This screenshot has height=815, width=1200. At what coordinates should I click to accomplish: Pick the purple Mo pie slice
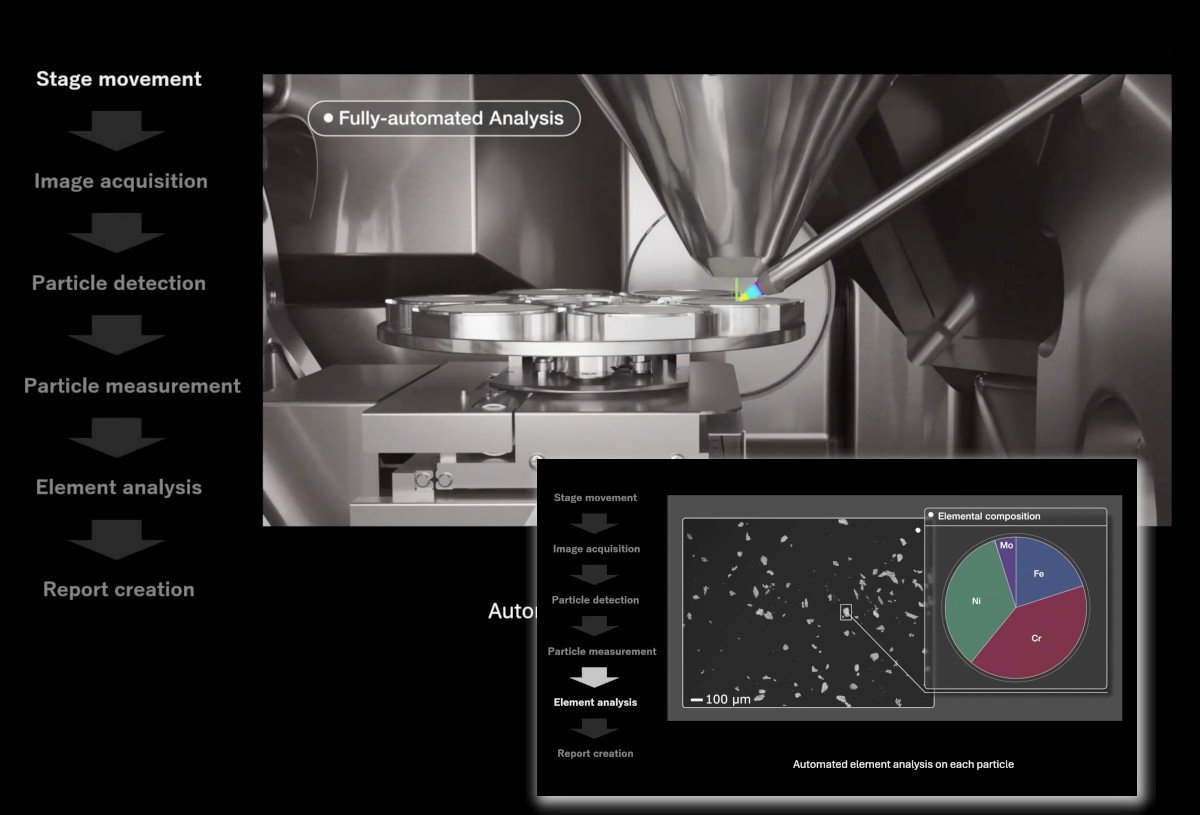click(1006, 550)
